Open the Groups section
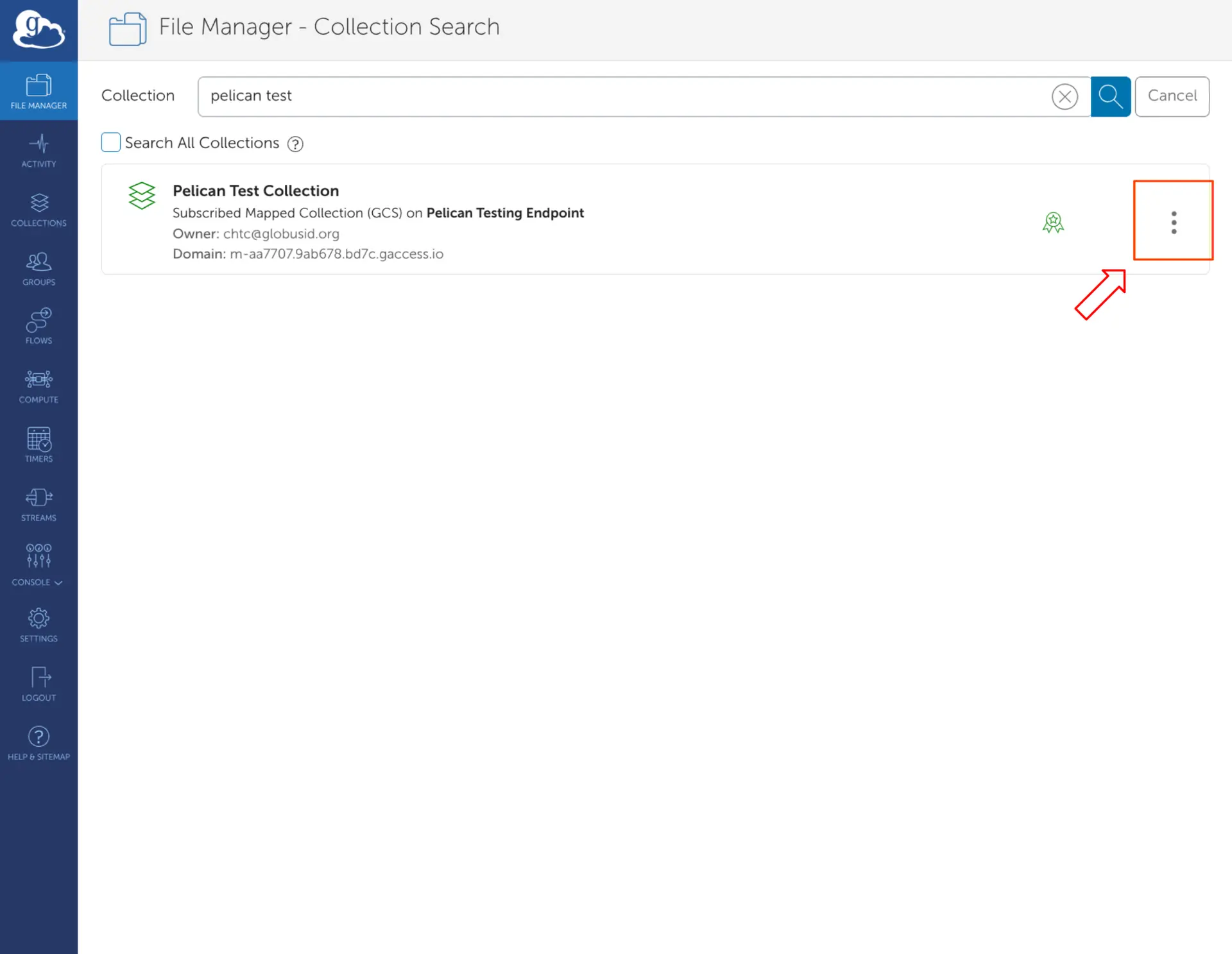The height and width of the screenshot is (954, 1232). (38, 269)
